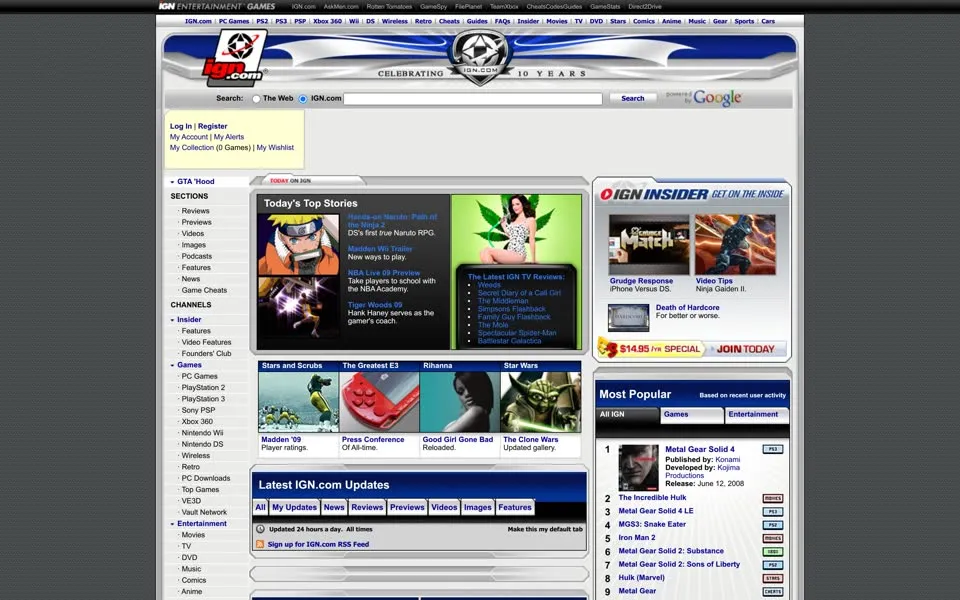Click the clock icon beside Updated 24 hours

click(260, 529)
